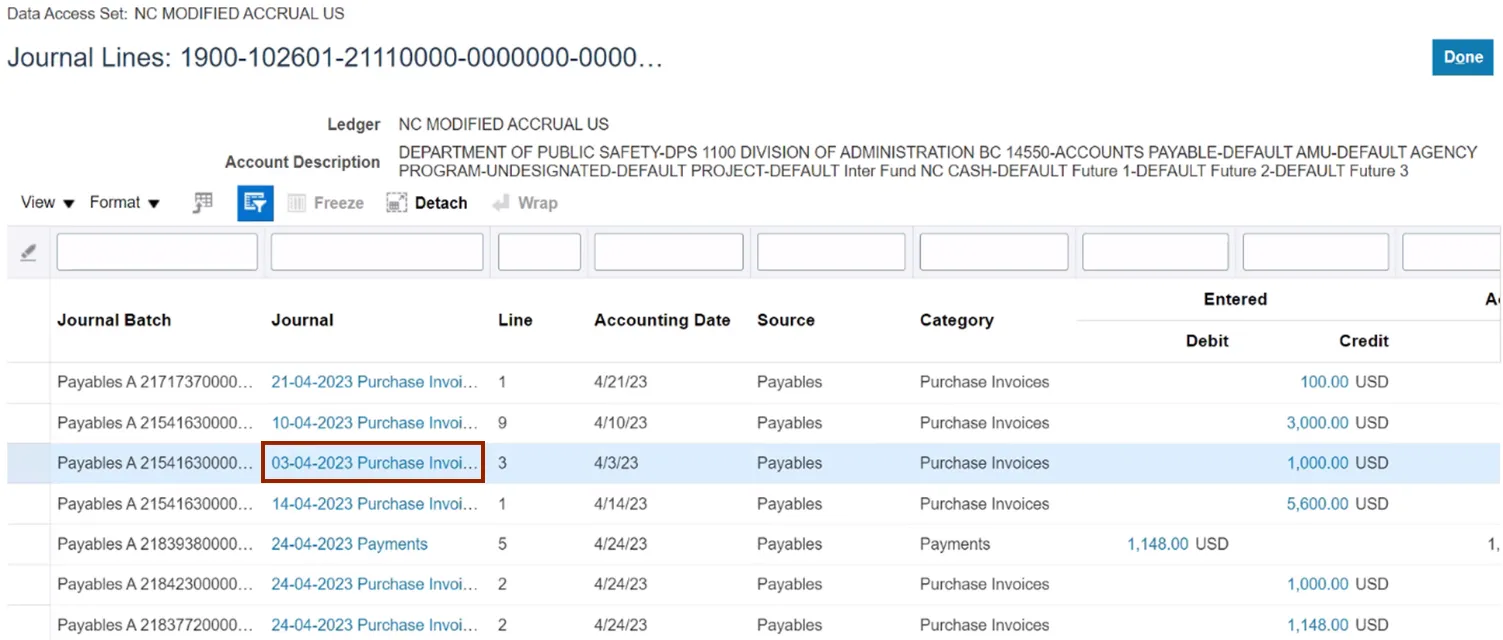Click the 5,600.00 credit amount link
1503x640 pixels.
(x=1317, y=504)
